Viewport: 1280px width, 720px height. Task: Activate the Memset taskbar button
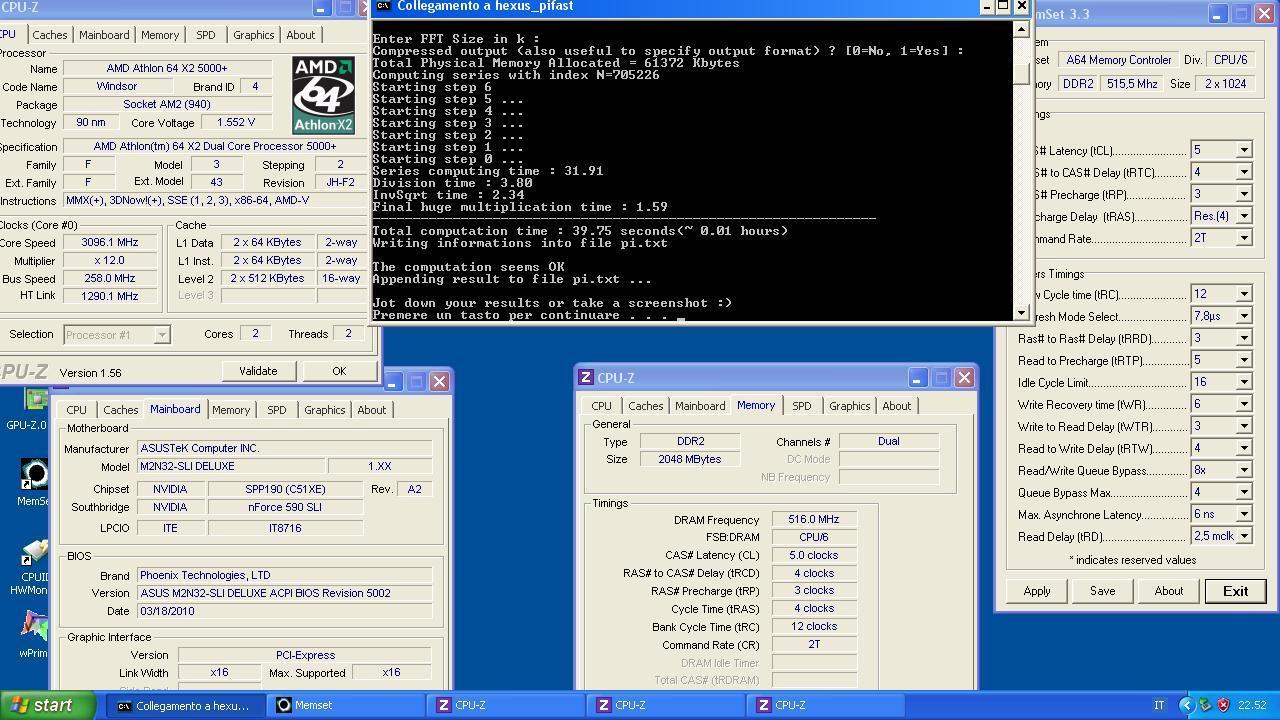coord(346,705)
